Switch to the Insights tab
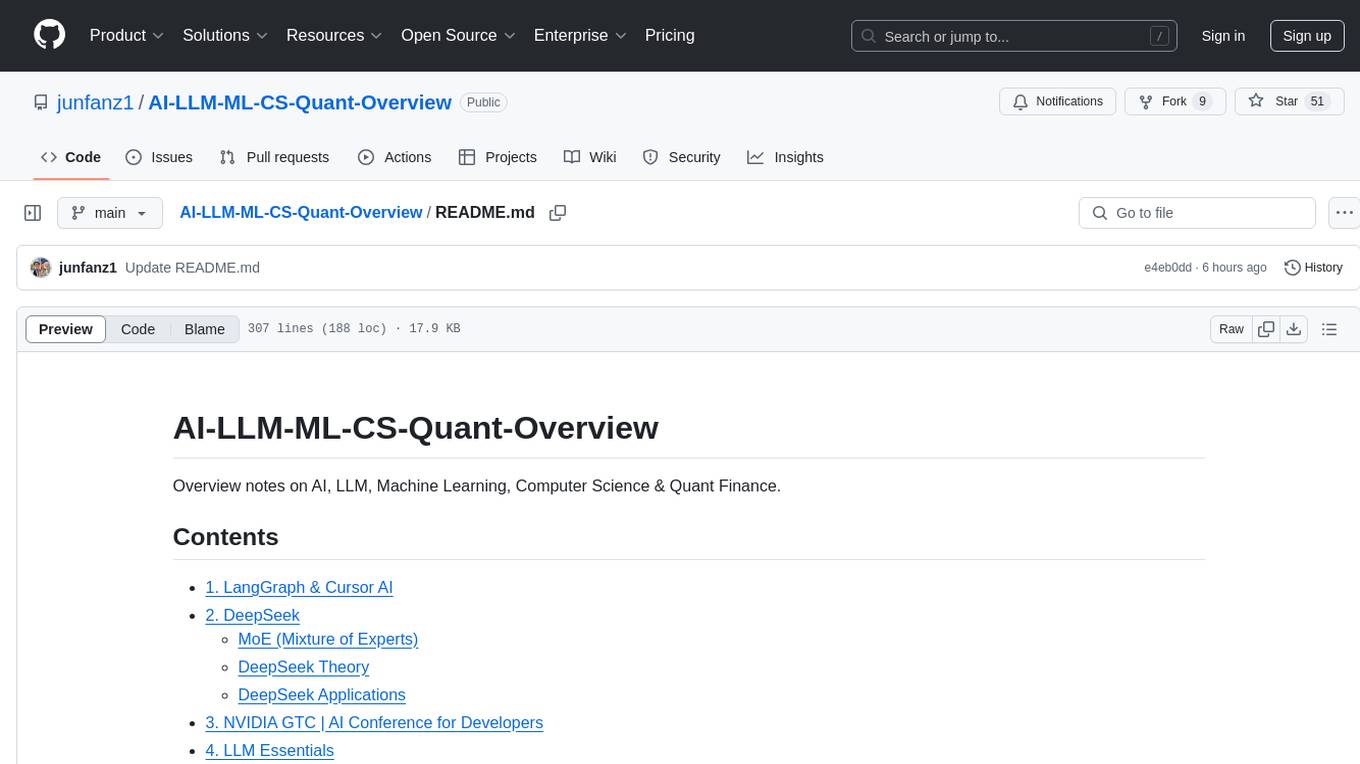 tap(785, 157)
